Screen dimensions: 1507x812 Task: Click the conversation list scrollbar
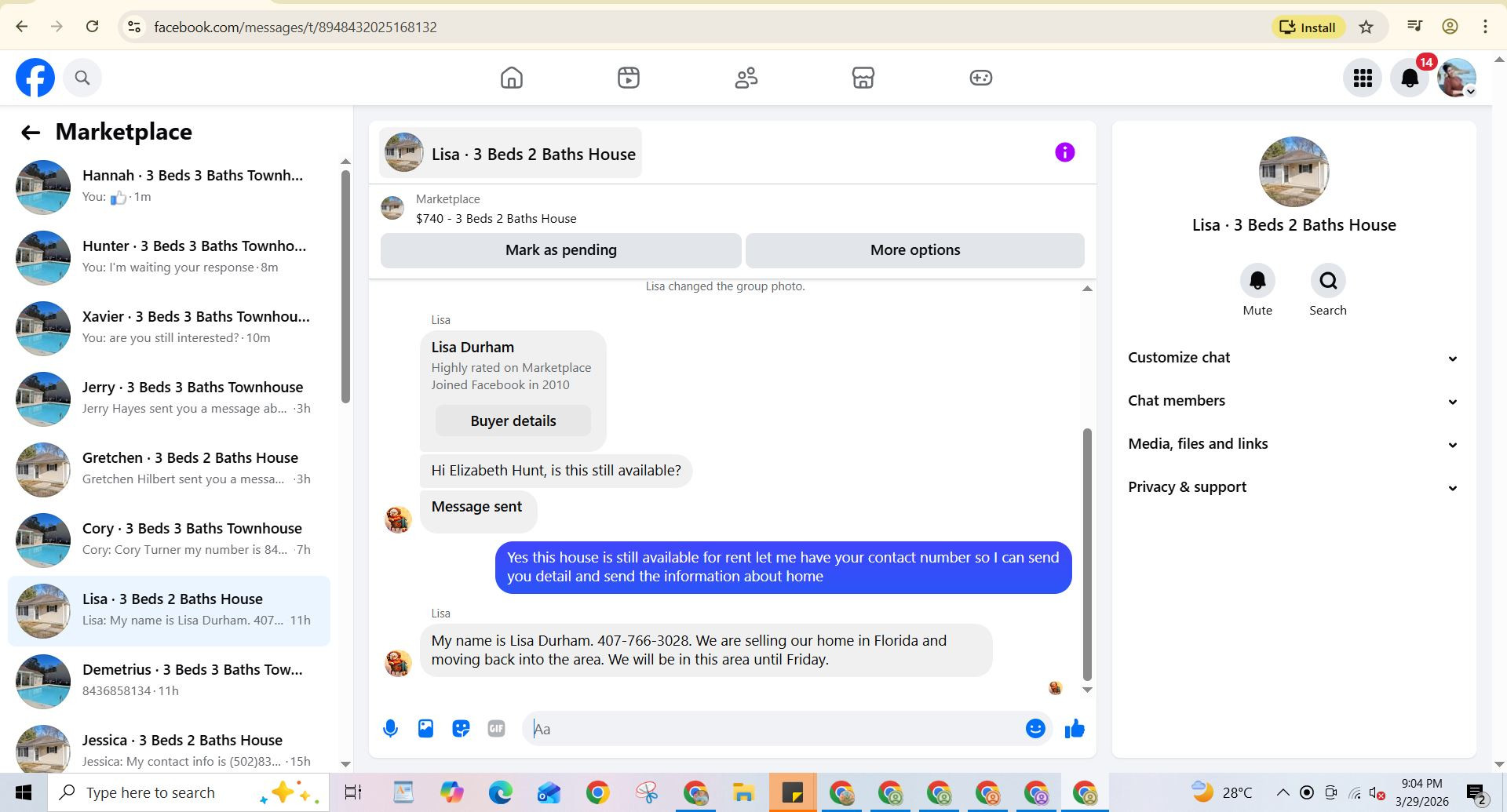click(345, 286)
